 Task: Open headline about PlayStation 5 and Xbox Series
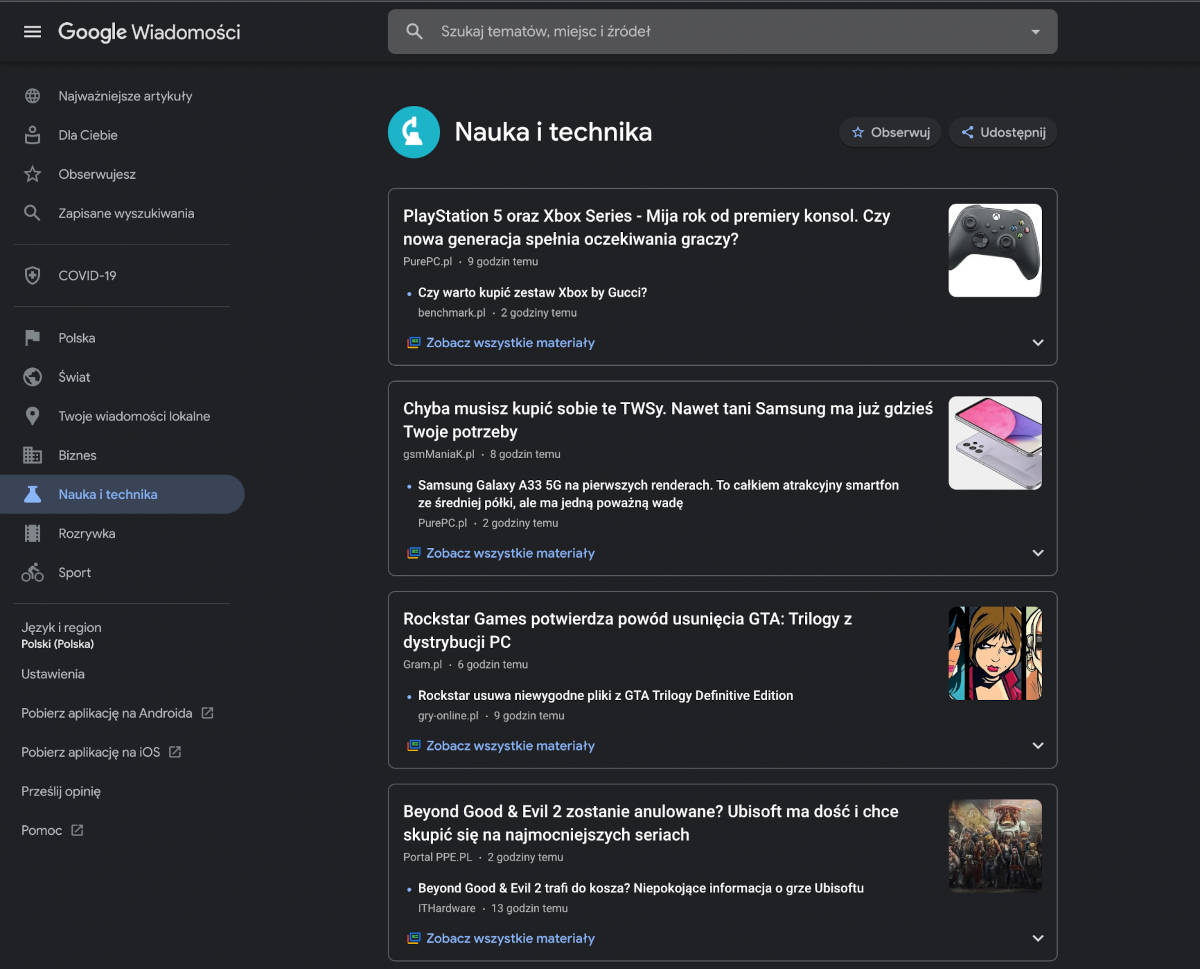tap(646, 228)
